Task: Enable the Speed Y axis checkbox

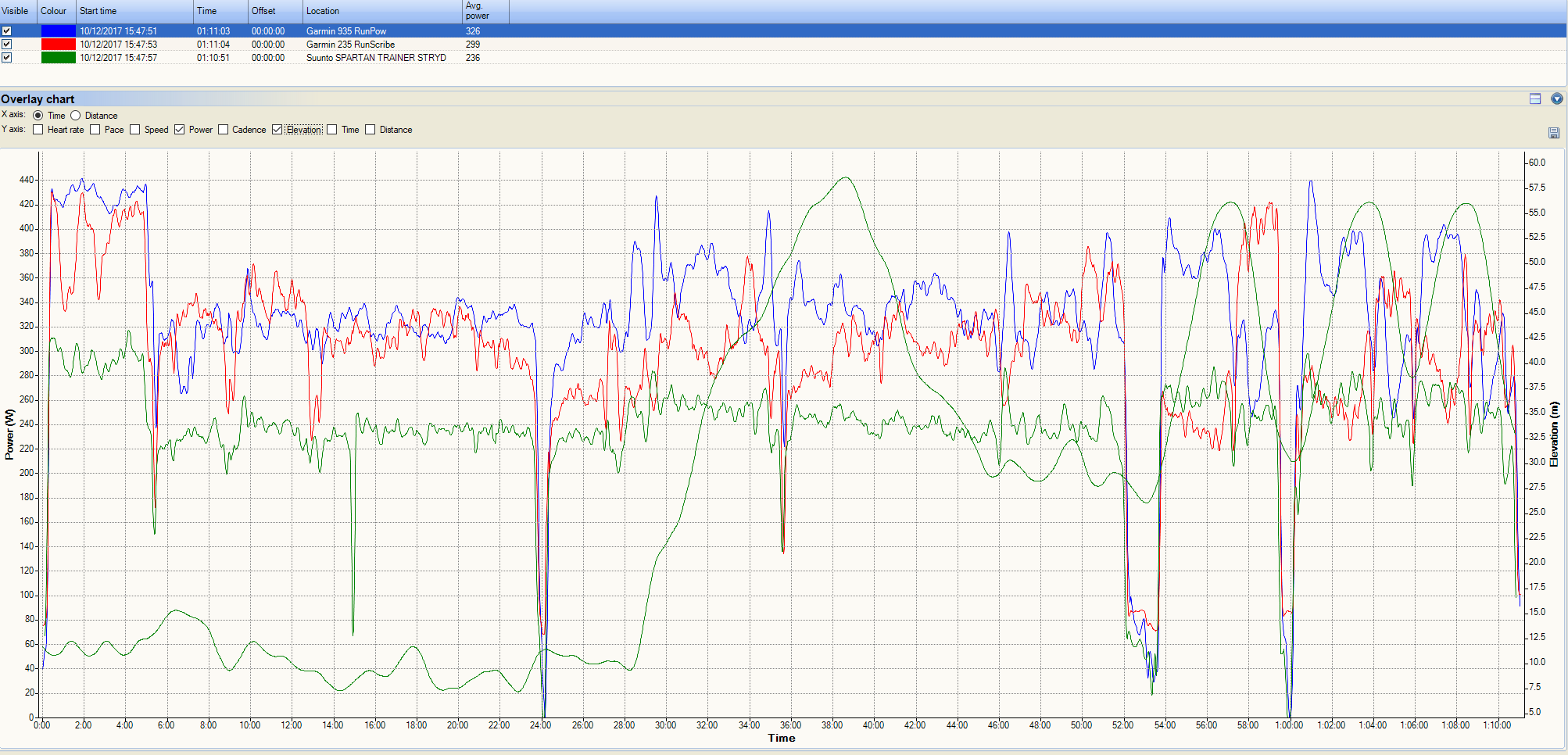Action: tap(135, 130)
